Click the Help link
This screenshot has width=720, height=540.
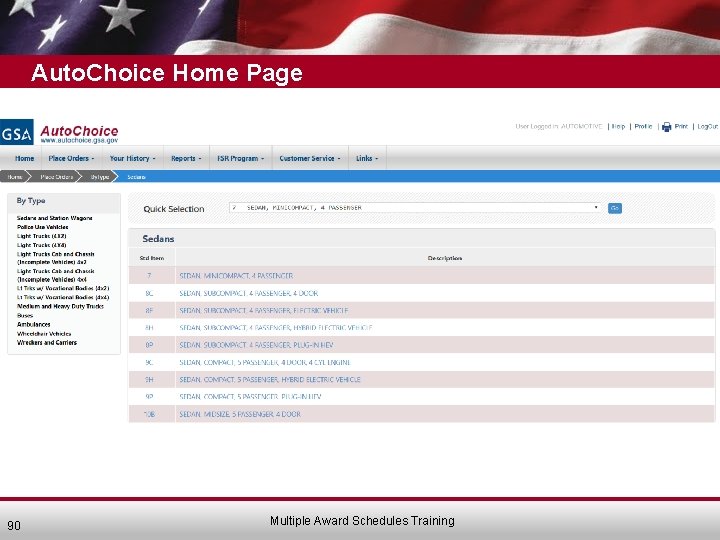coord(619,126)
